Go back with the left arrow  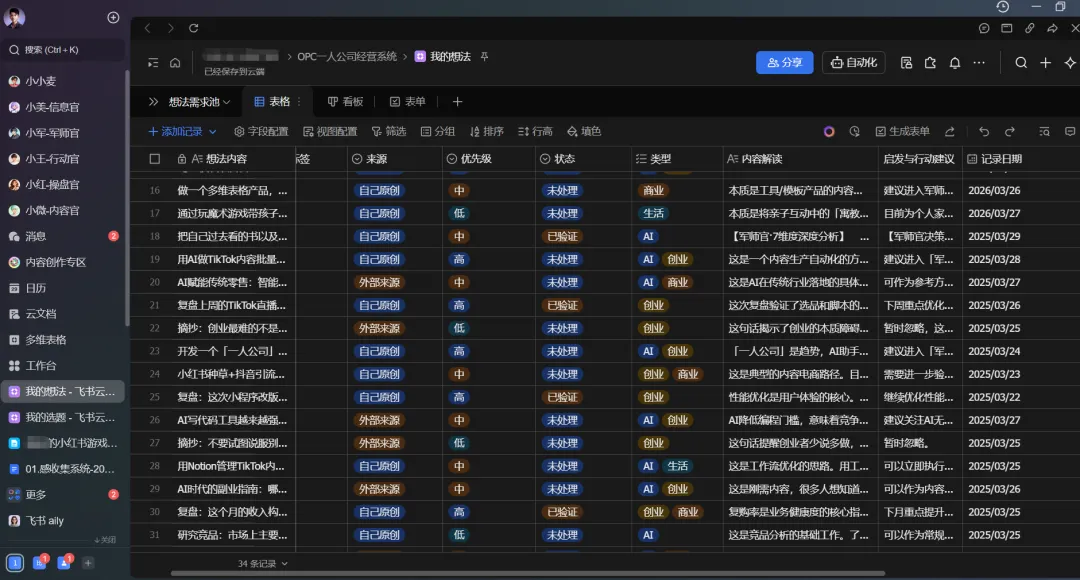(147, 28)
